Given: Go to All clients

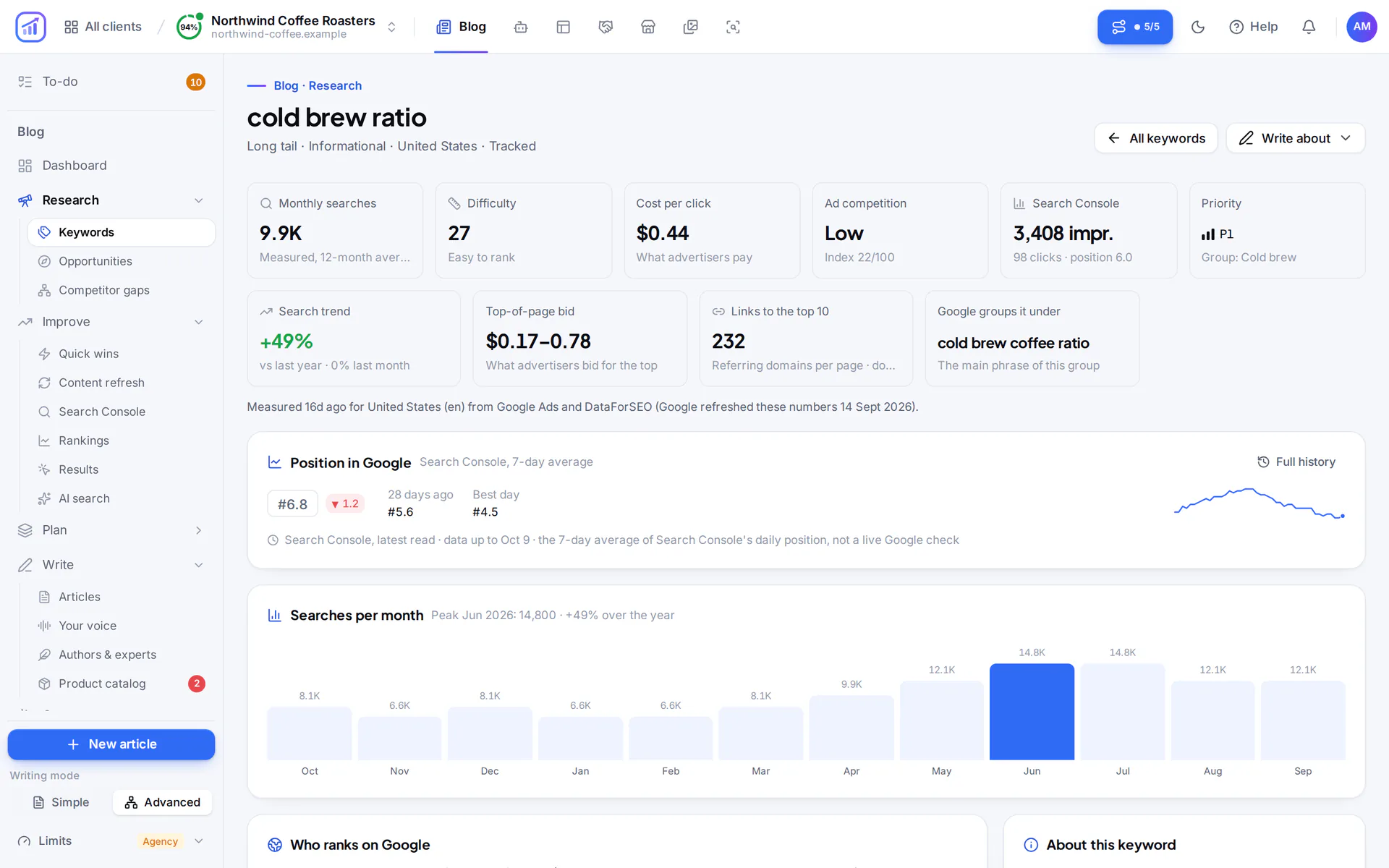Looking at the screenshot, I should (103, 27).
